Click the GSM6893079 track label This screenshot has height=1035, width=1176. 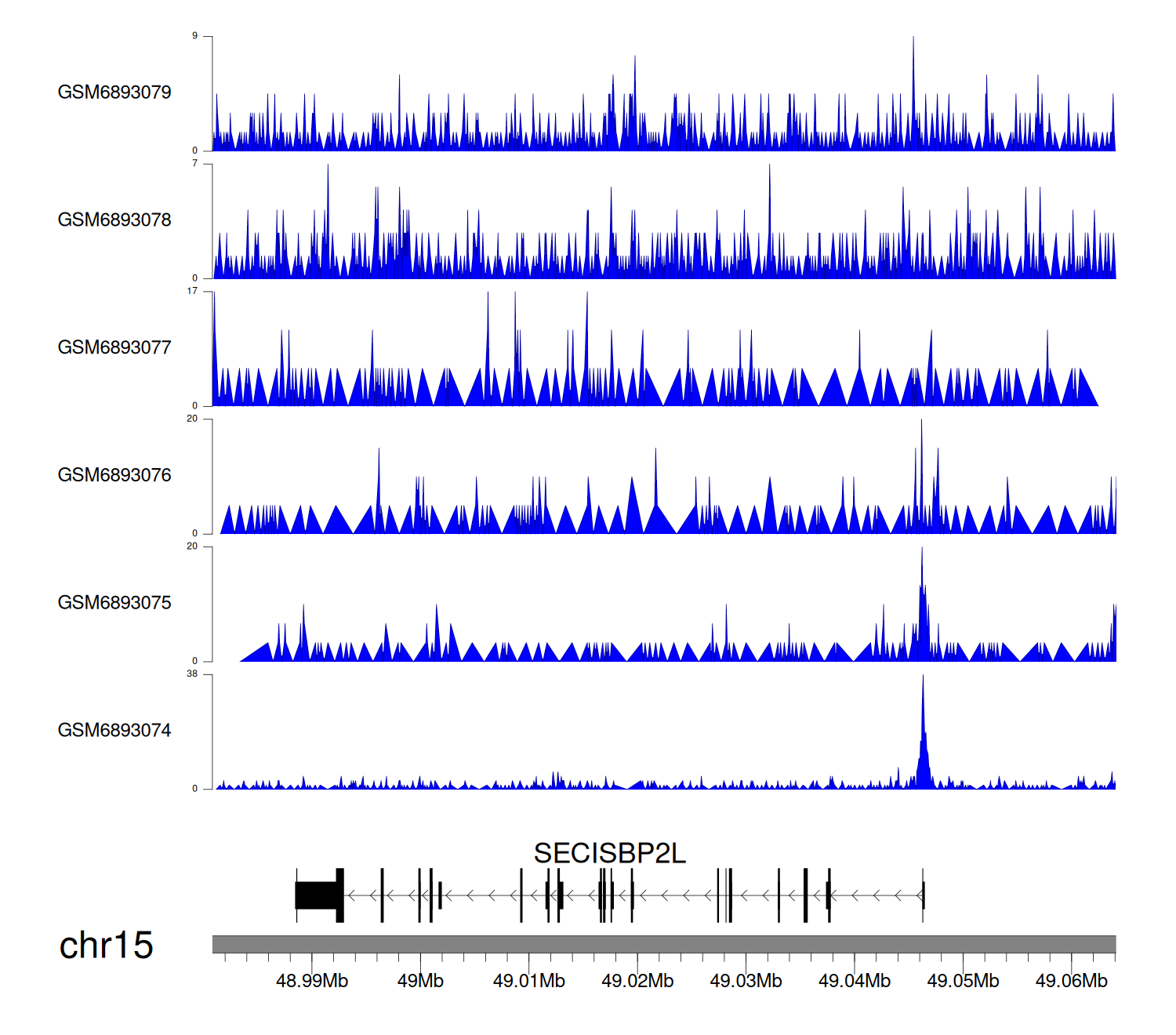point(114,93)
